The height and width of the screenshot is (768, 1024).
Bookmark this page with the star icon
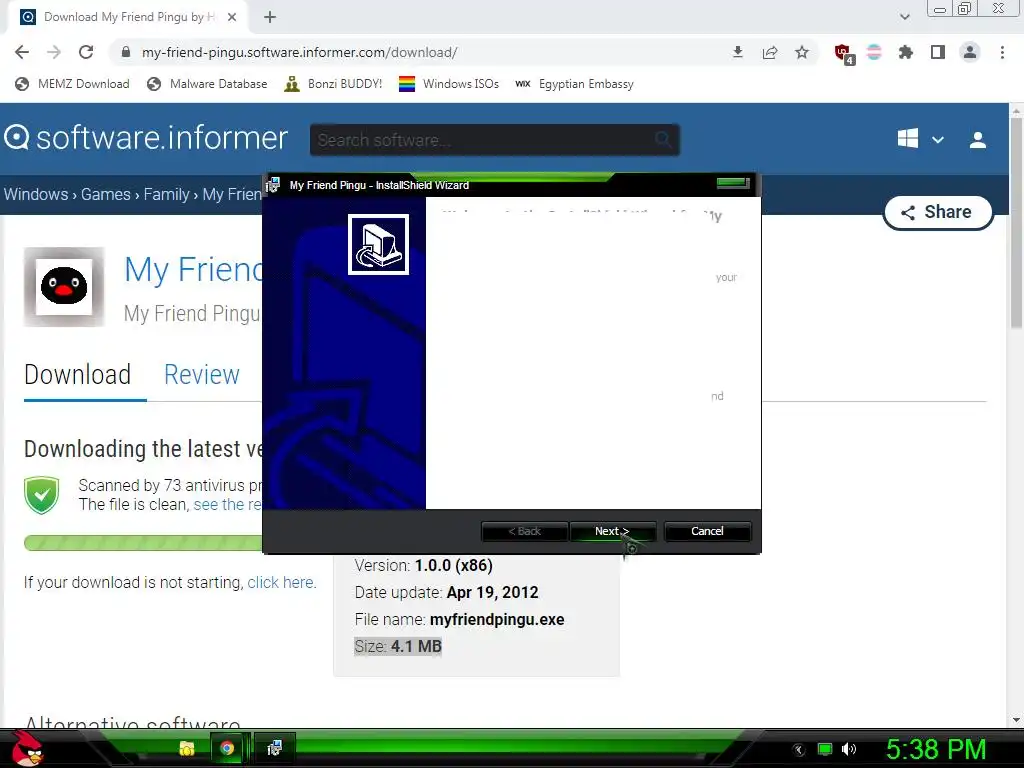[802, 52]
